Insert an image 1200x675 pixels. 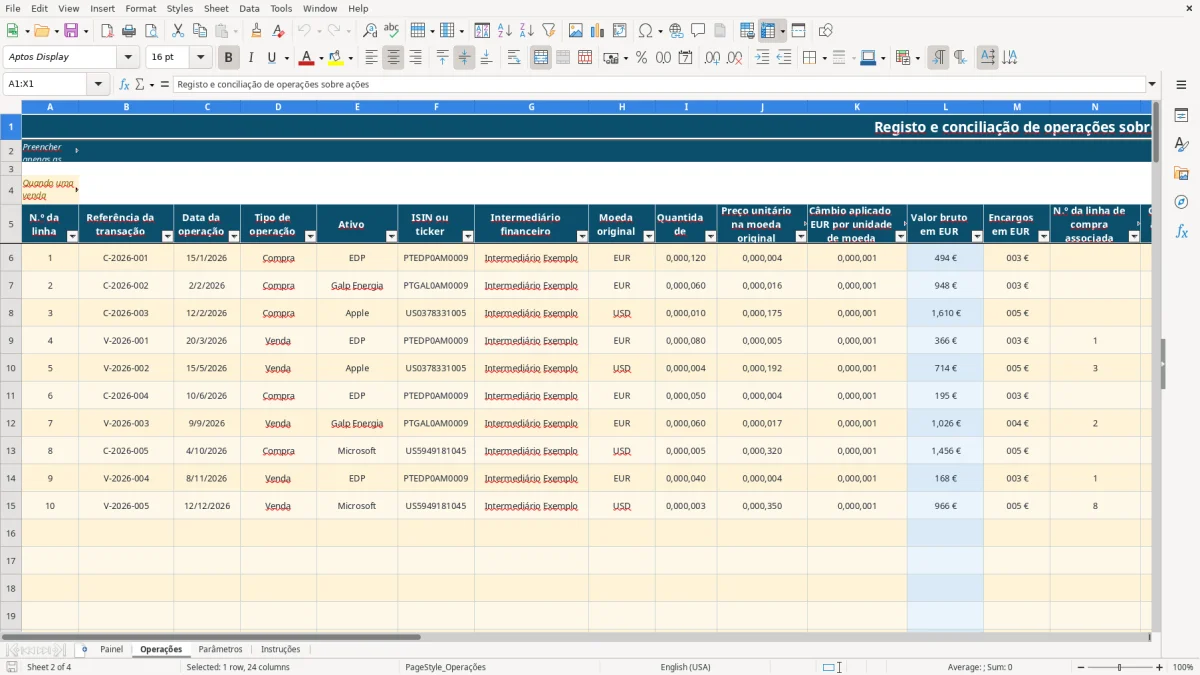576,31
